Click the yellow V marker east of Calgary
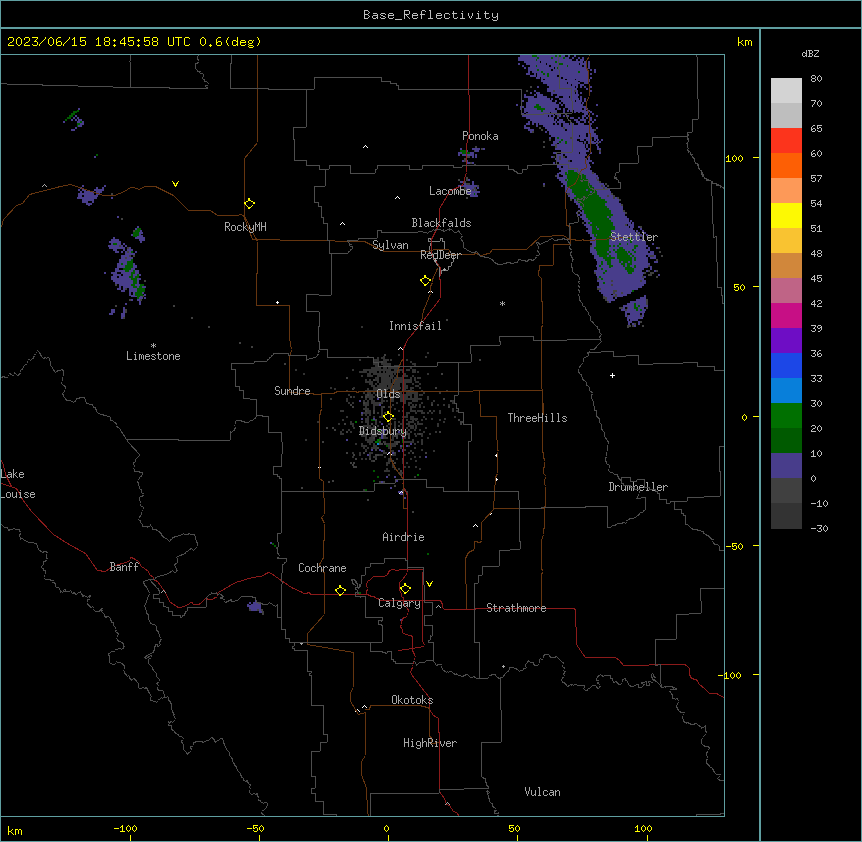 click(429, 584)
